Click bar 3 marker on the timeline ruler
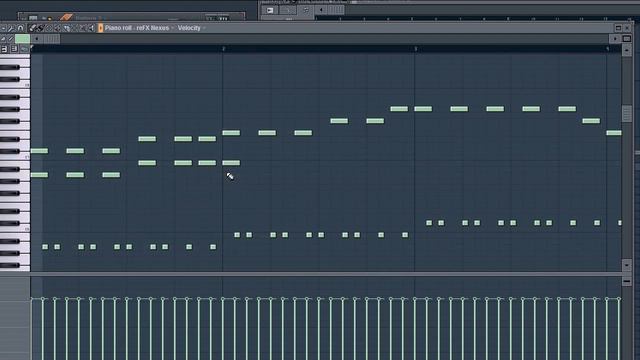The image size is (640, 360). click(x=416, y=49)
